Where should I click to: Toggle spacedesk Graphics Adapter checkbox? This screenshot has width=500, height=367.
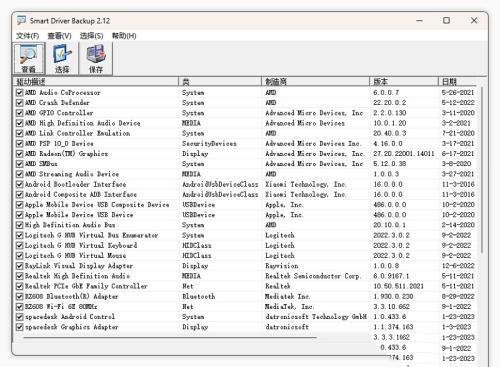pos(20,327)
